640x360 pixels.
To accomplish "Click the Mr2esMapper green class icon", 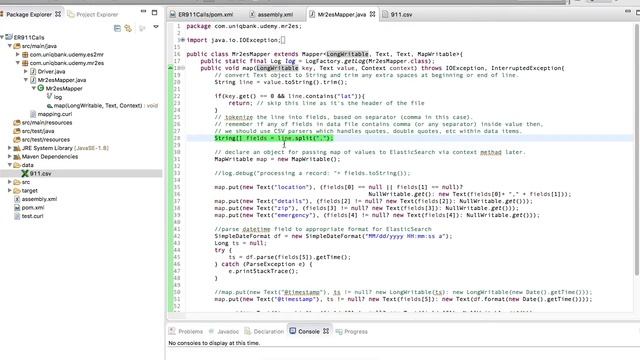I will (41, 88).
